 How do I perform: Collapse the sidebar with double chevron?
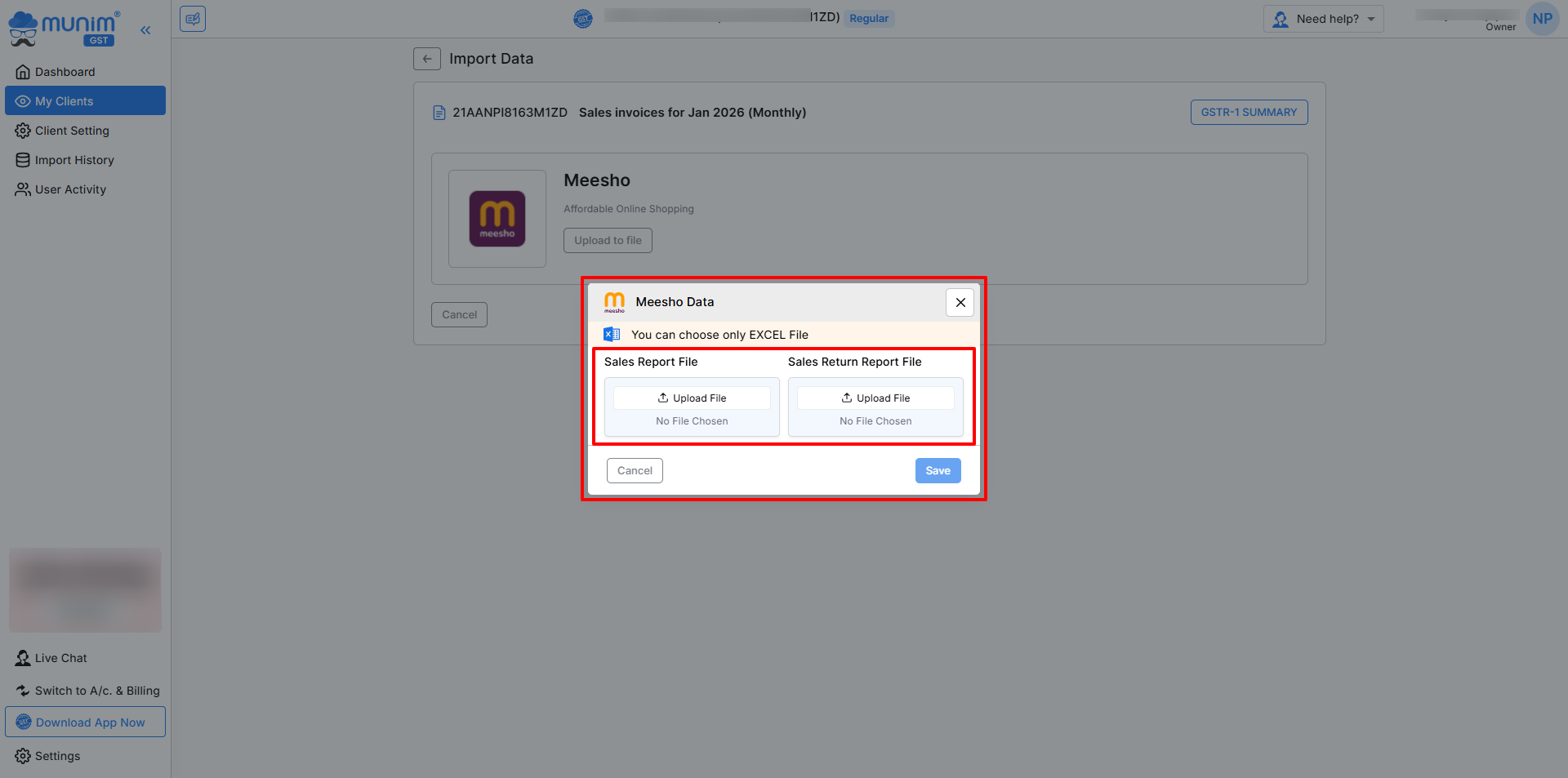[x=145, y=30]
